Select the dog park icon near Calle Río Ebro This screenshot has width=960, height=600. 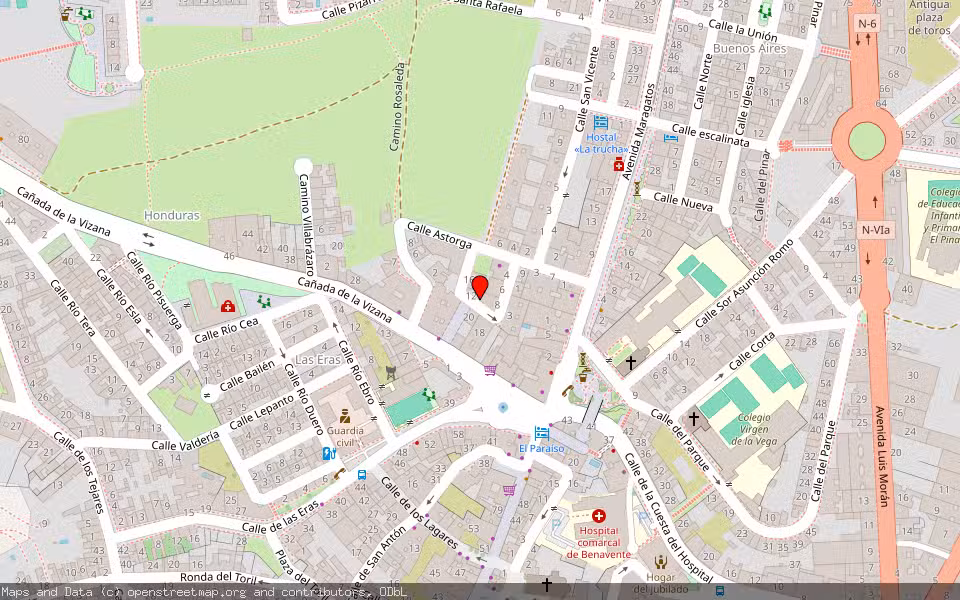(x=391, y=371)
